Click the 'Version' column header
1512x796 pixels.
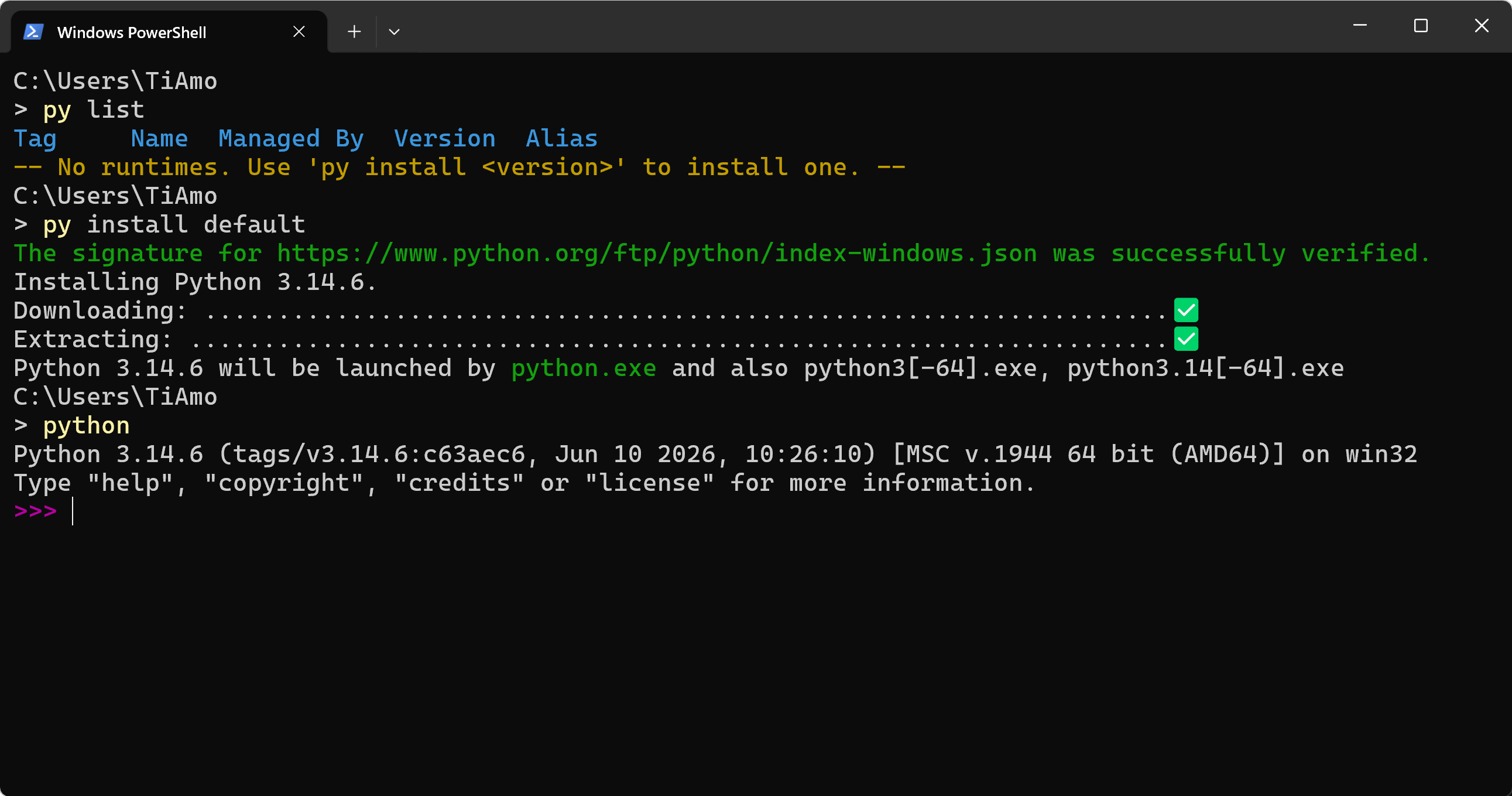444,139
